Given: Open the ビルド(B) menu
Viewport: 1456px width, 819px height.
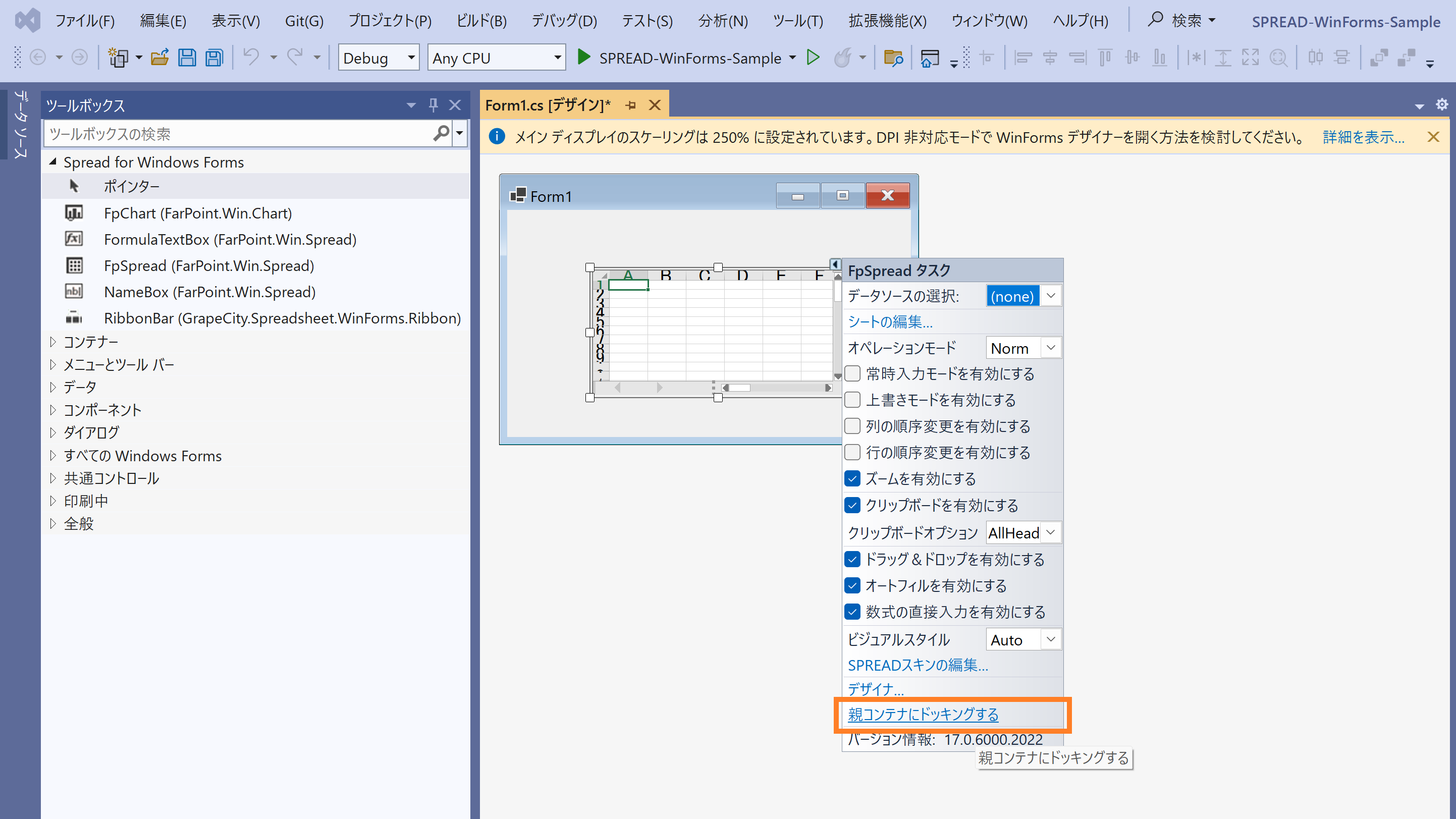Looking at the screenshot, I should 481,21.
